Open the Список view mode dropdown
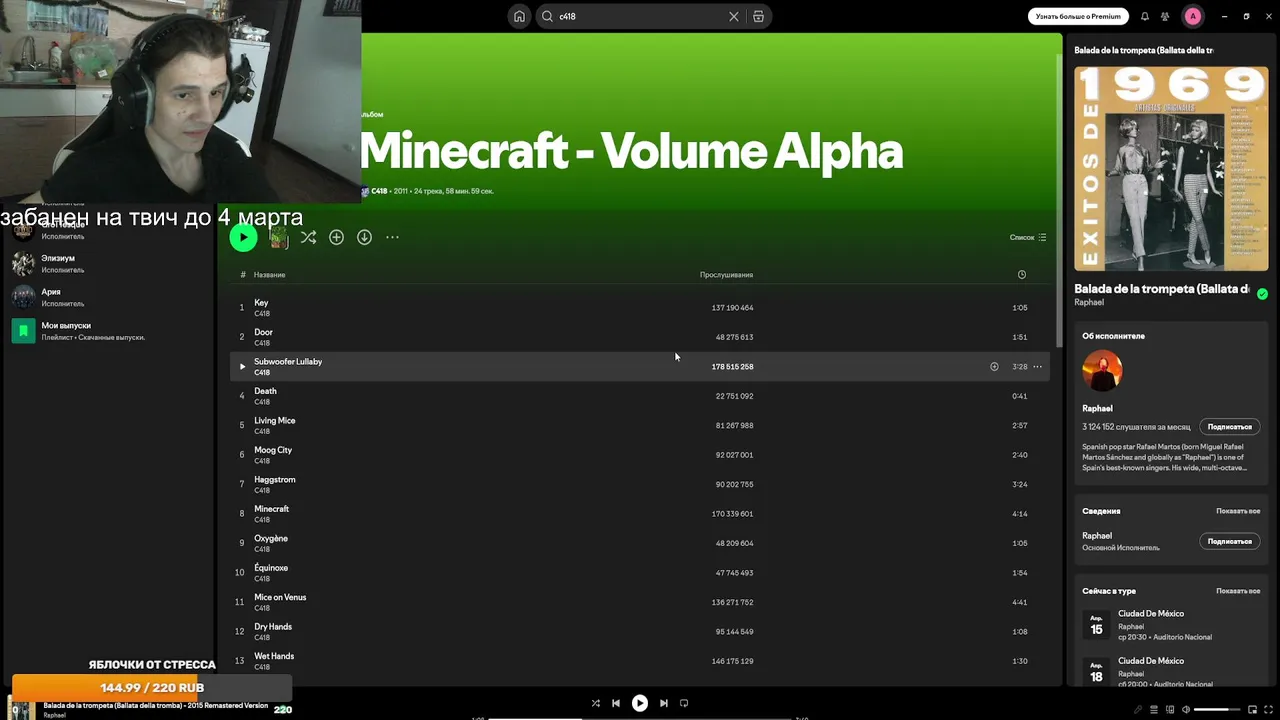The height and width of the screenshot is (720, 1280). click(1028, 237)
